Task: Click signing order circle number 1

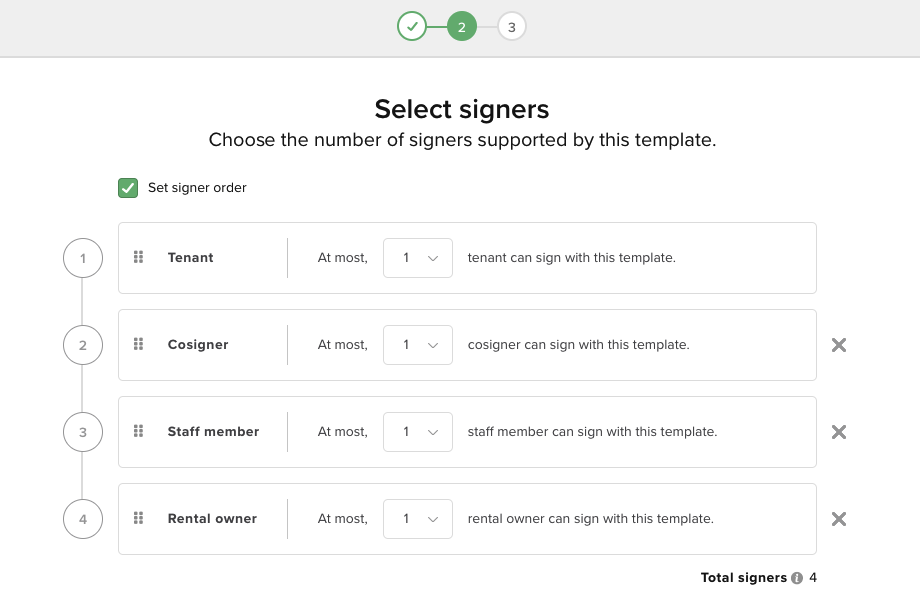Action: pos(83,259)
